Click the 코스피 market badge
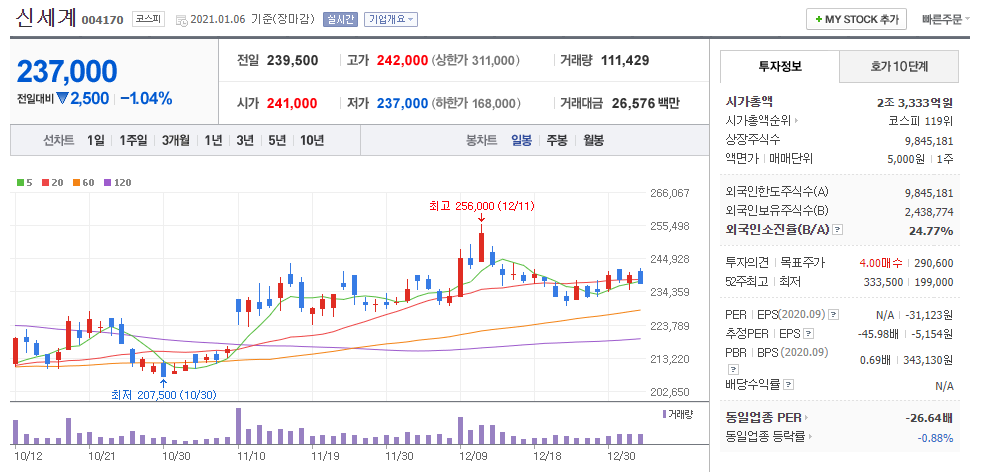 pyautogui.click(x=148, y=19)
